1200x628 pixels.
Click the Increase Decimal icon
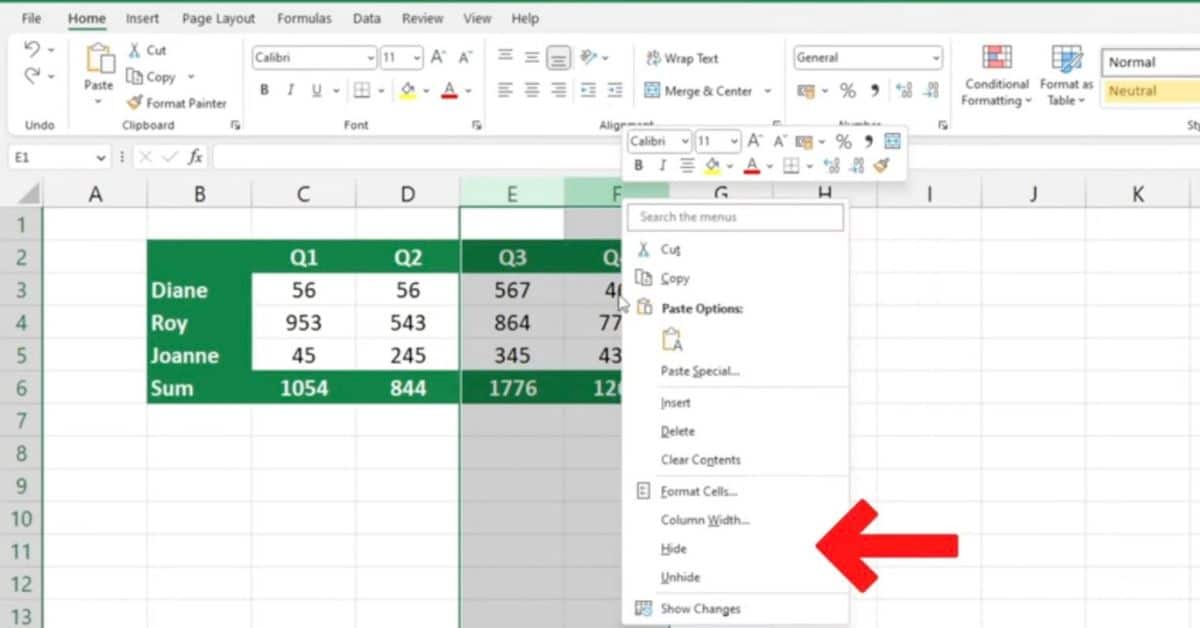(905, 90)
